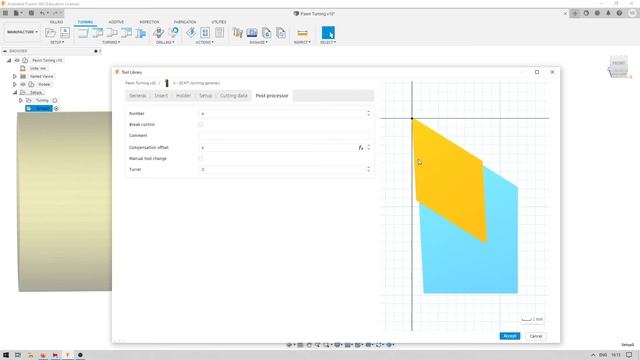Open the General tab in Tool Library
Image resolution: width=640 pixels, height=360 pixels.
tap(138, 96)
